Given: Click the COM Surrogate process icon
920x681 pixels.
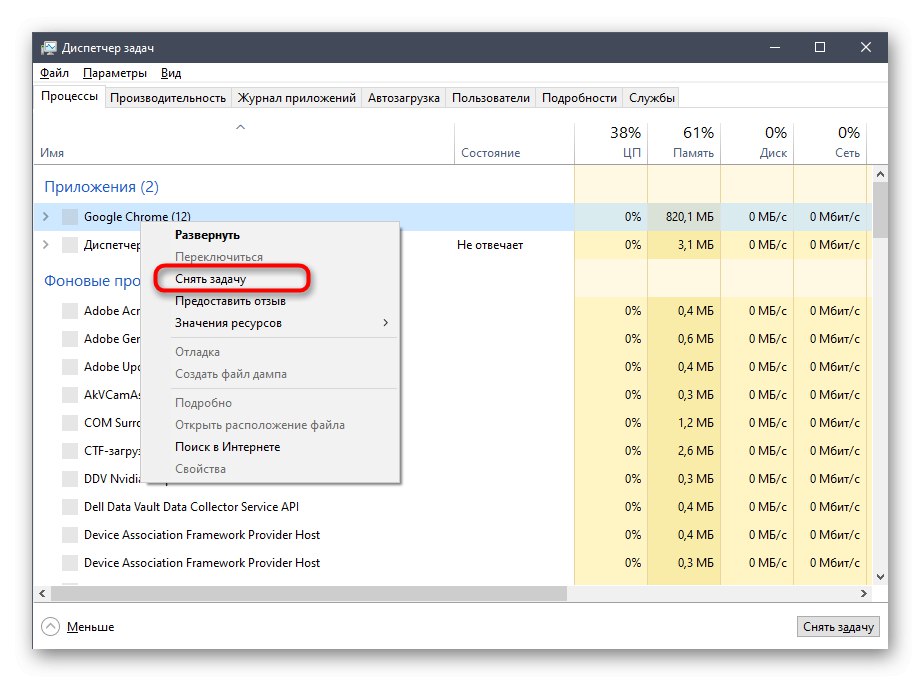Looking at the screenshot, I should click(x=70, y=422).
